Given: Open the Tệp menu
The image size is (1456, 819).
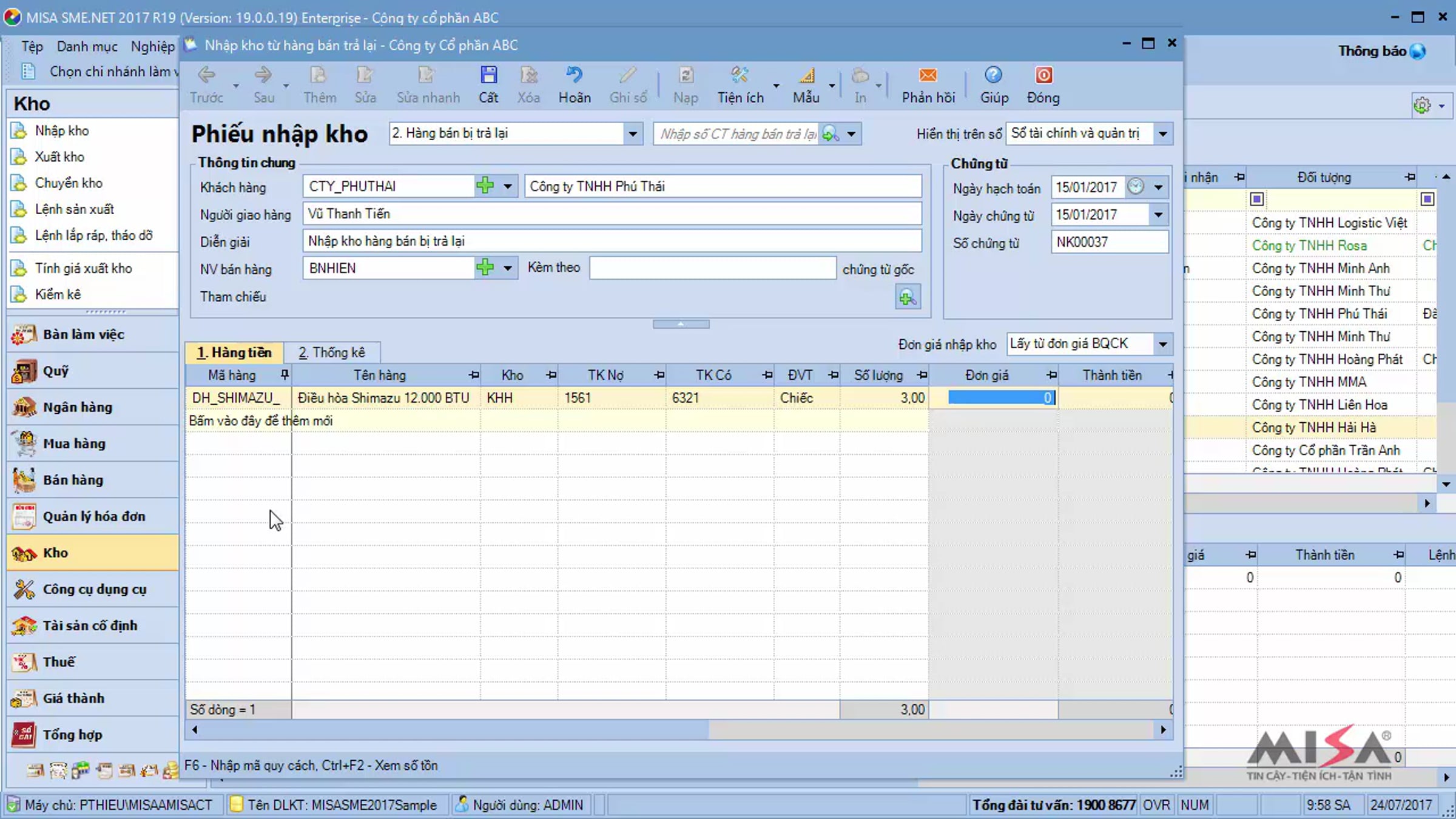Looking at the screenshot, I should [32, 46].
